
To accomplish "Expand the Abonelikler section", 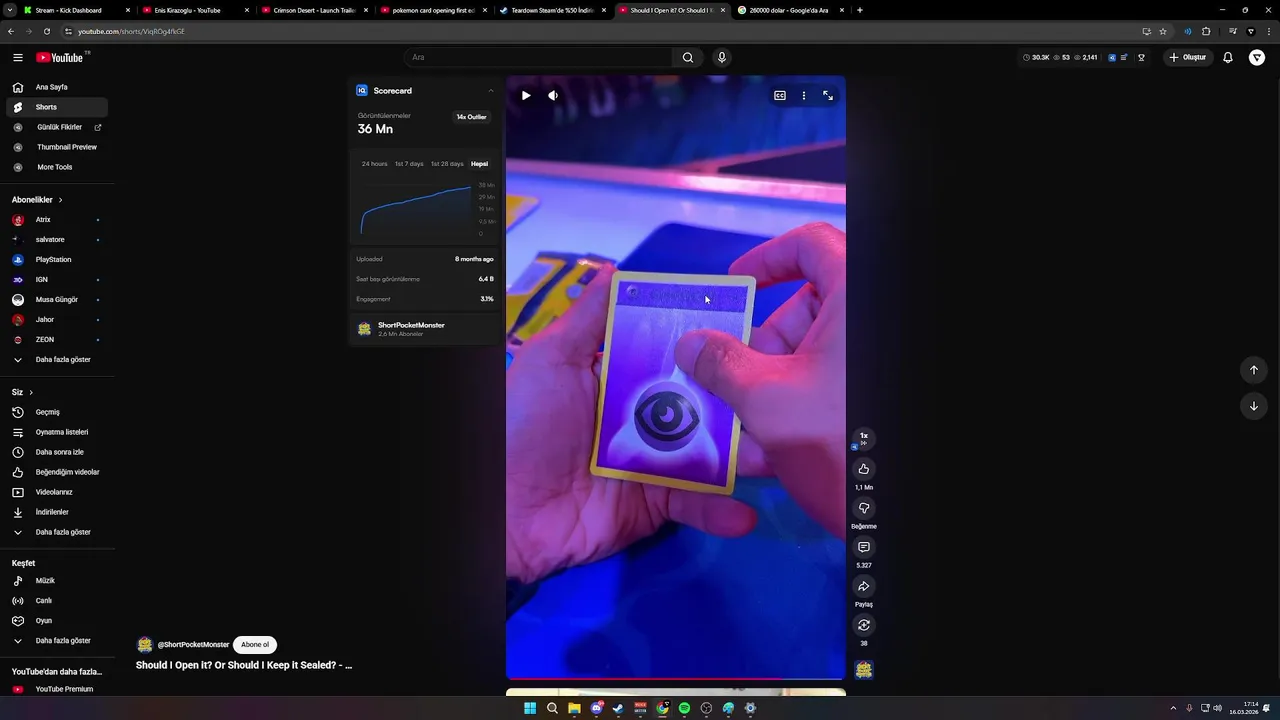I will pyautogui.click(x=37, y=200).
